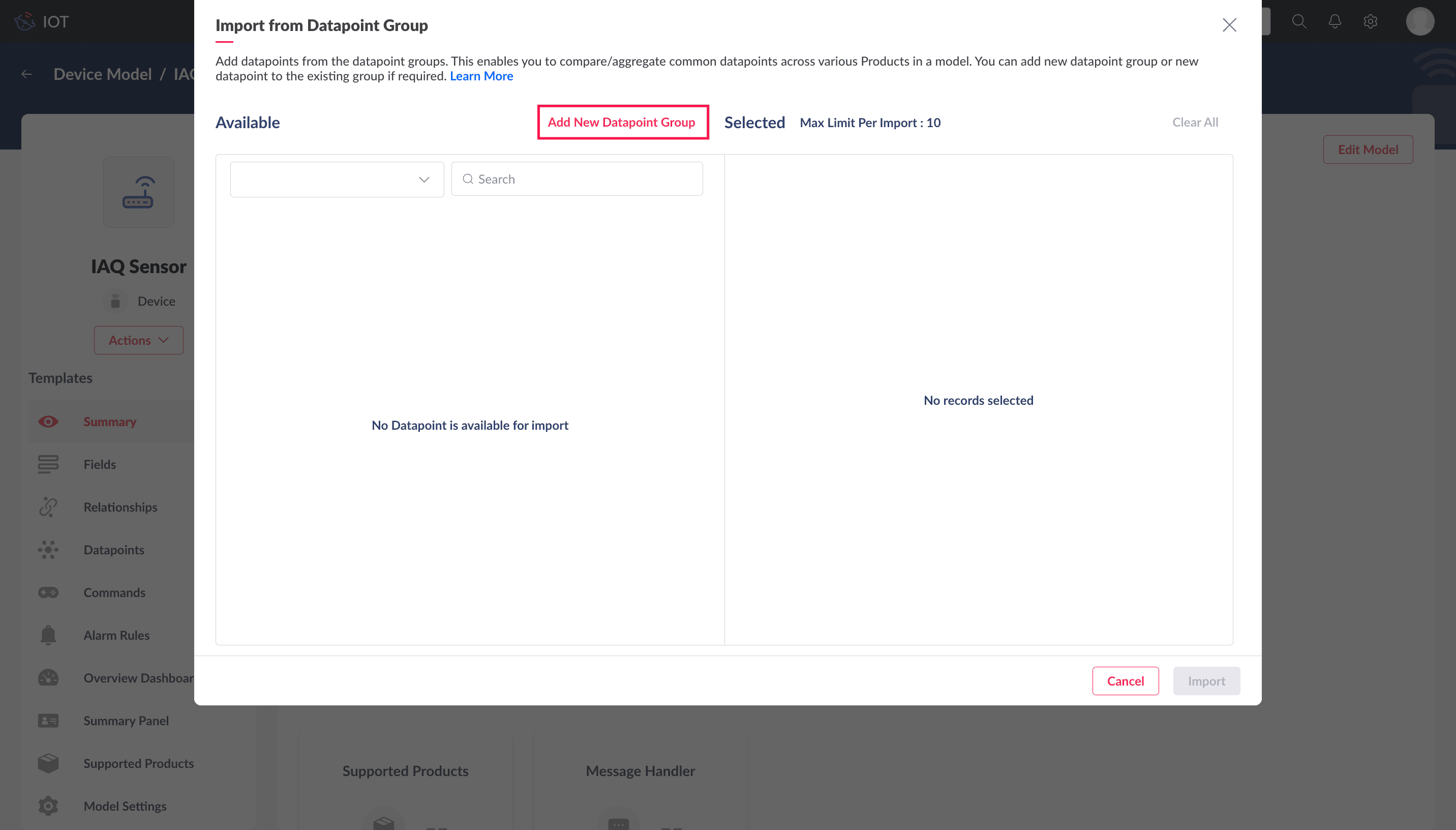Click the Relationships link icon
The height and width of the screenshot is (830, 1456).
48,507
